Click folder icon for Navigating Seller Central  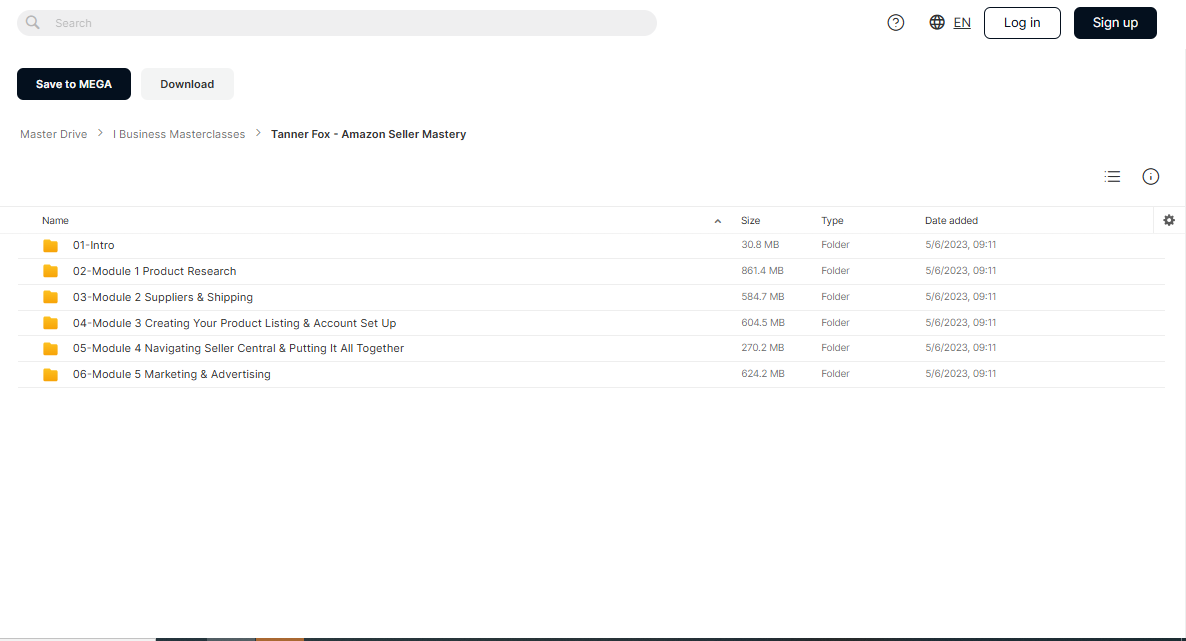[x=51, y=348]
